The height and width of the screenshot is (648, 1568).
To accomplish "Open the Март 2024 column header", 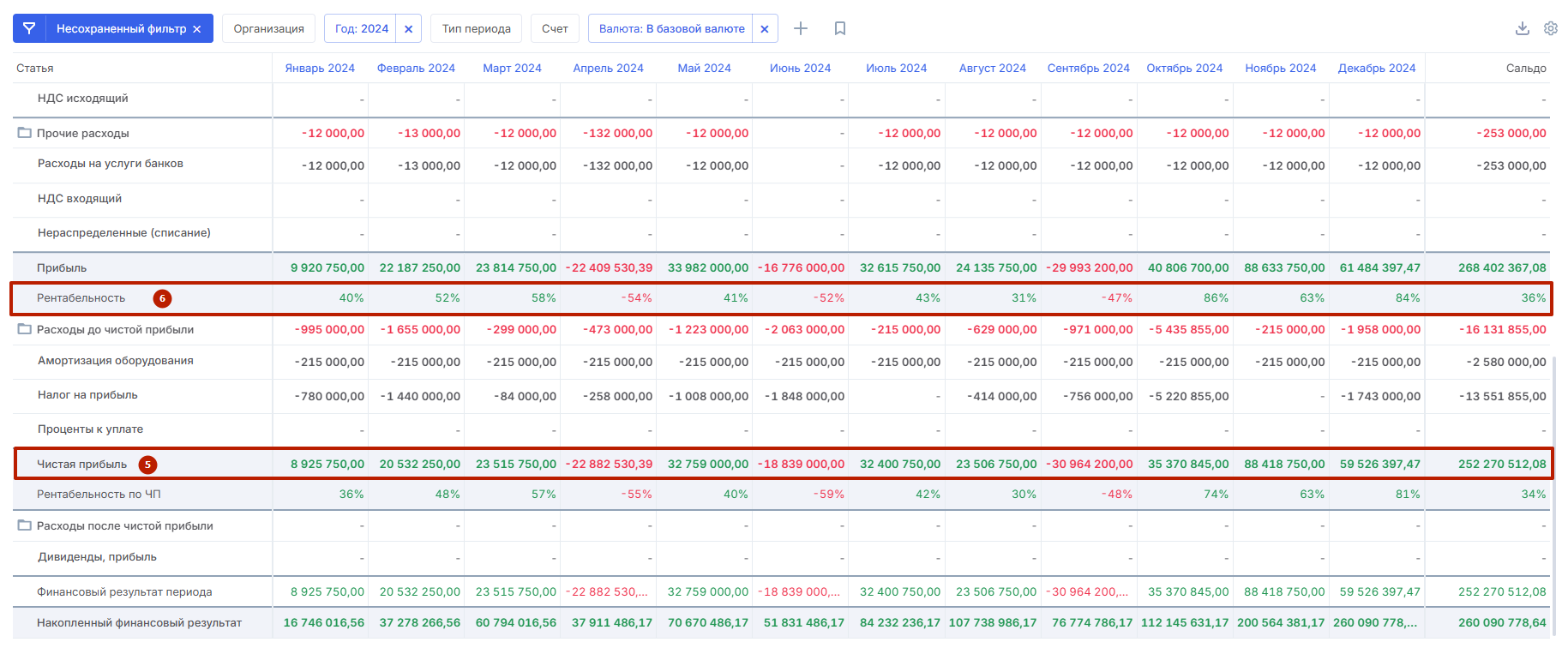I will (512, 69).
